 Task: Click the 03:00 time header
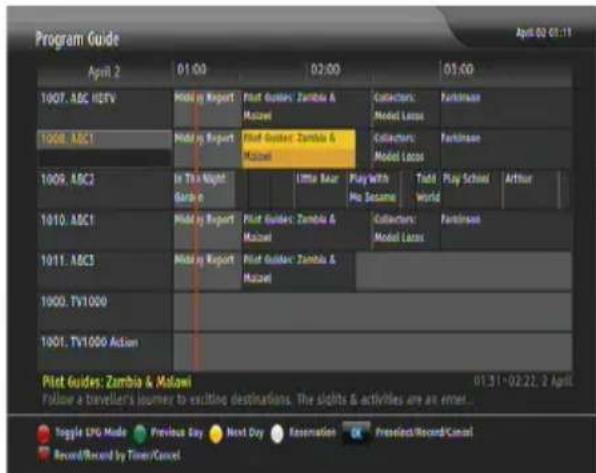458,70
